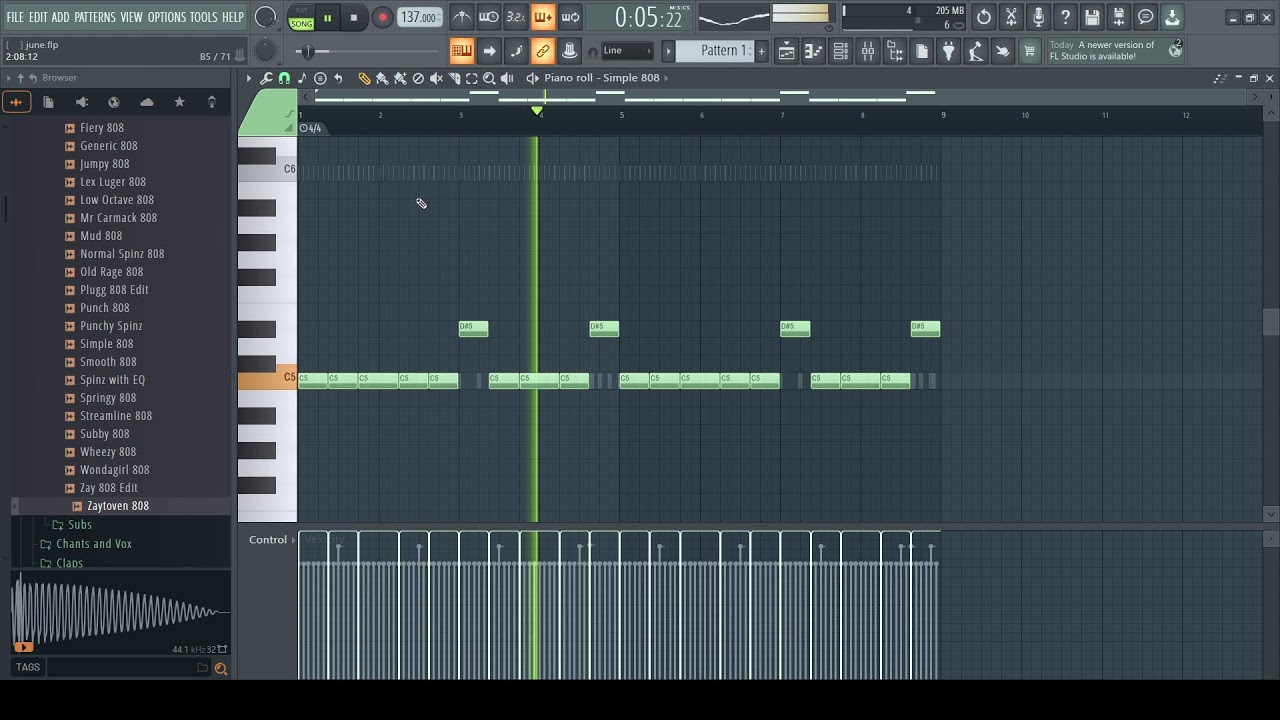
Task: Click the record button
Action: [382, 17]
